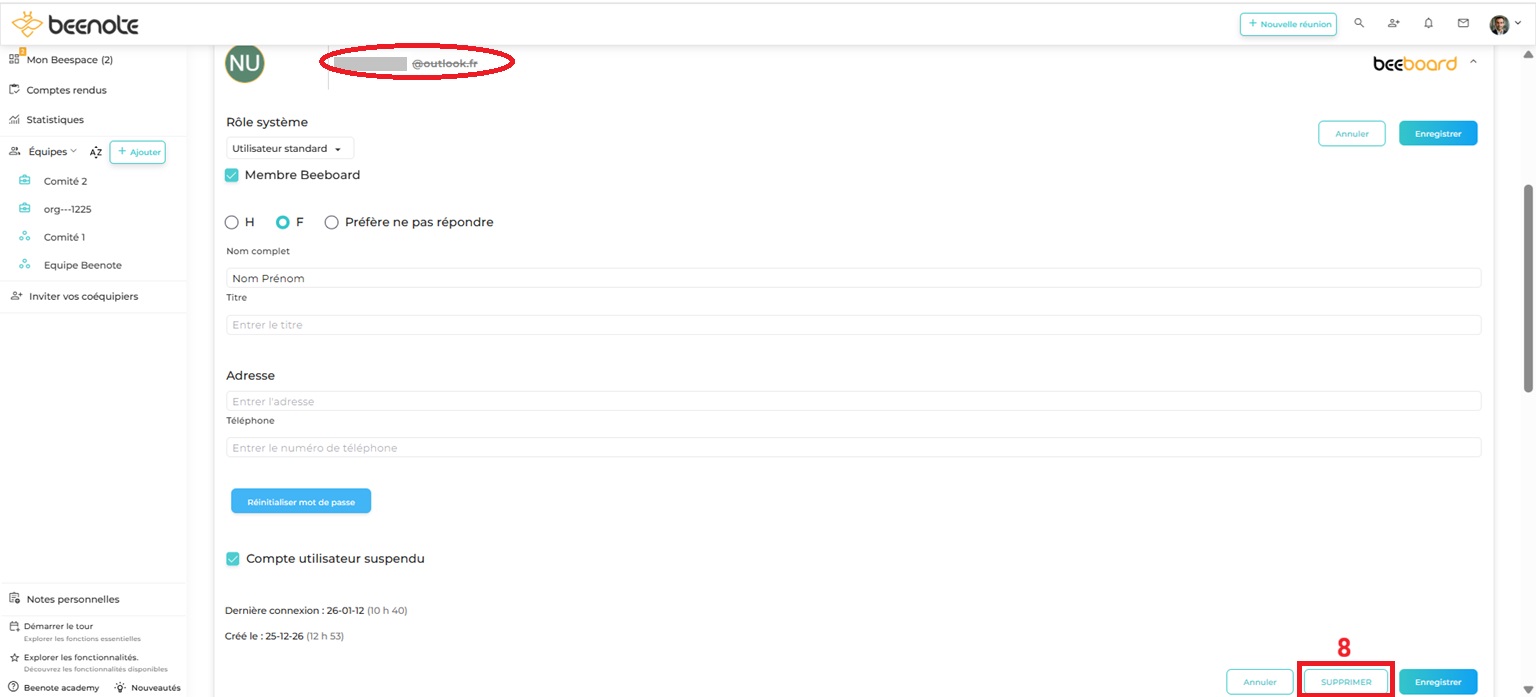Click the Beenote logo
The height and width of the screenshot is (697, 1536).
pos(75,24)
